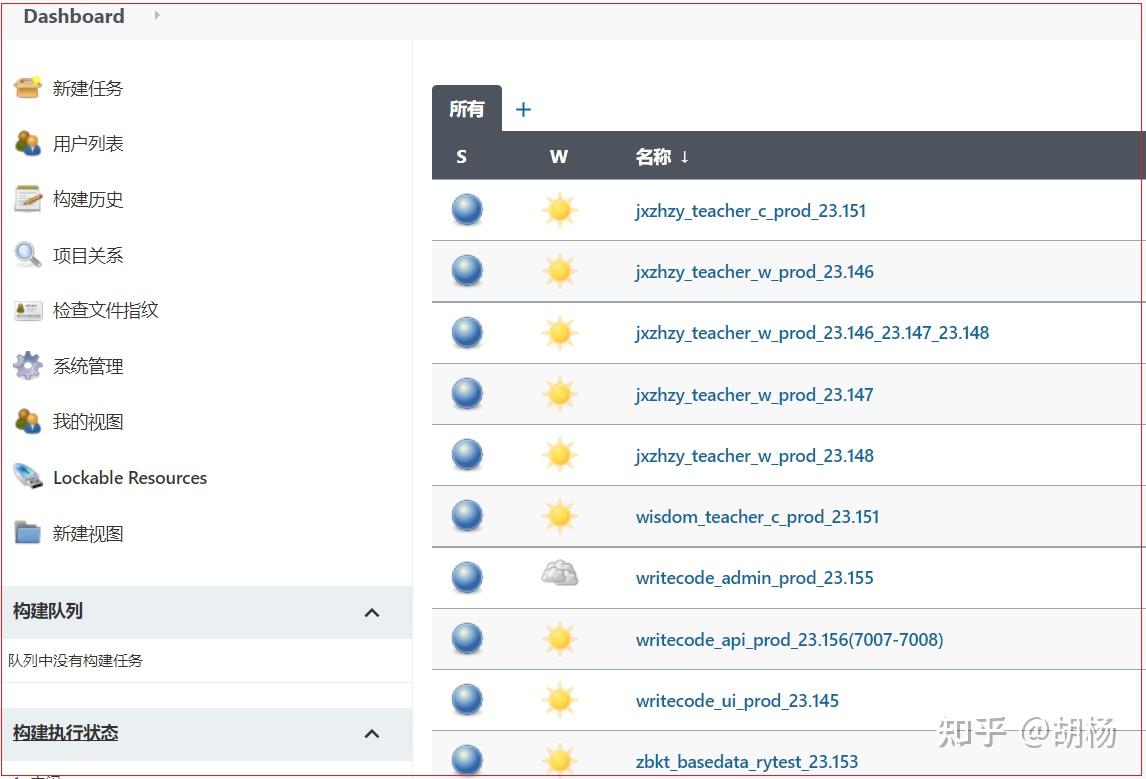Click sunny weather icon for writecode_api_prod_23.156
This screenshot has height=779, width=1146.
tap(560, 639)
